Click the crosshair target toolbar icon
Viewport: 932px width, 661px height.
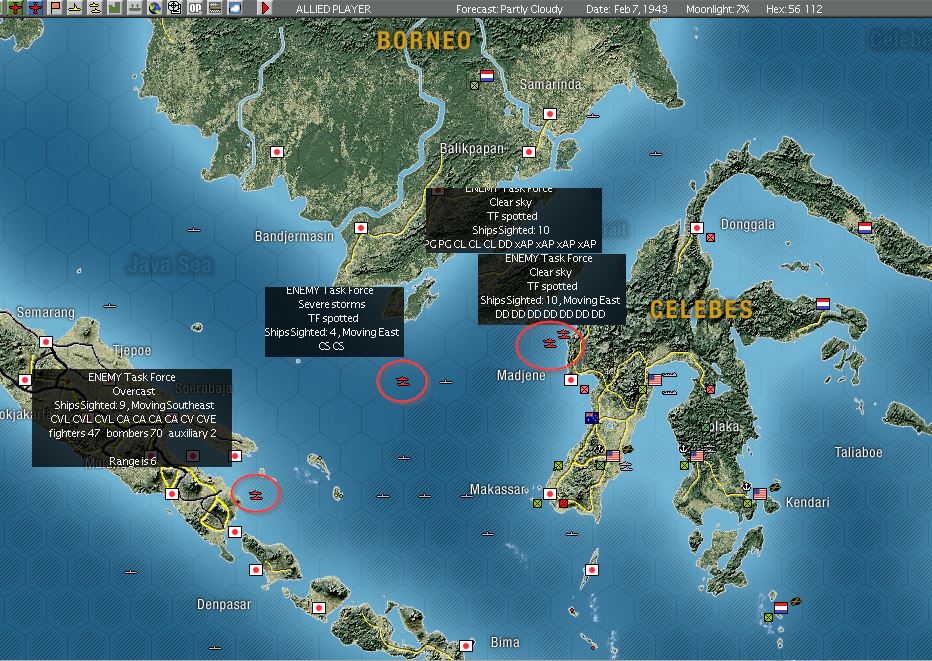pos(175,8)
